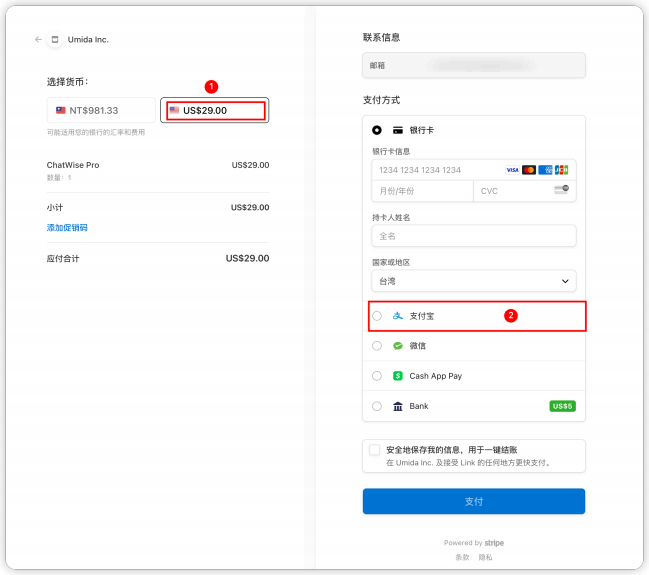Click the blue 支付 button

click(474, 501)
